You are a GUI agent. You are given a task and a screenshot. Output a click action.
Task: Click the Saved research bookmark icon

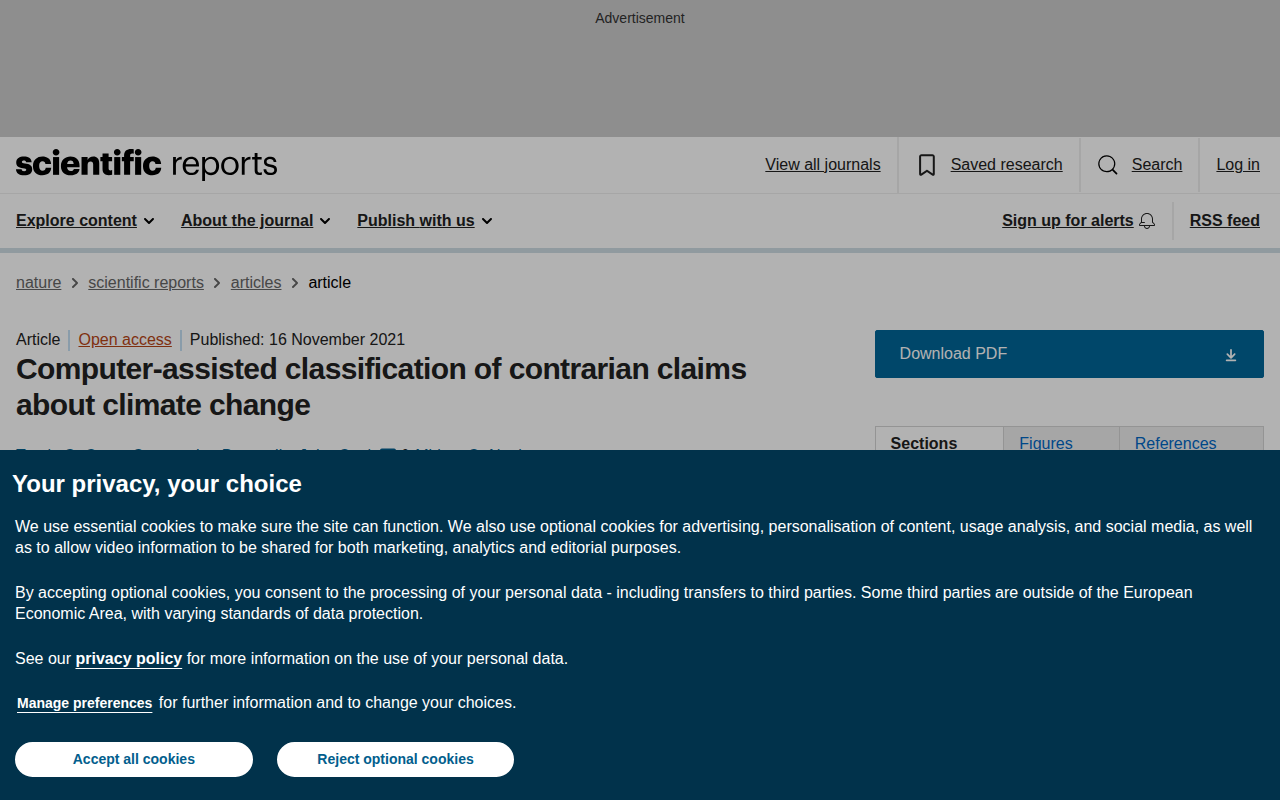click(927, 165)
